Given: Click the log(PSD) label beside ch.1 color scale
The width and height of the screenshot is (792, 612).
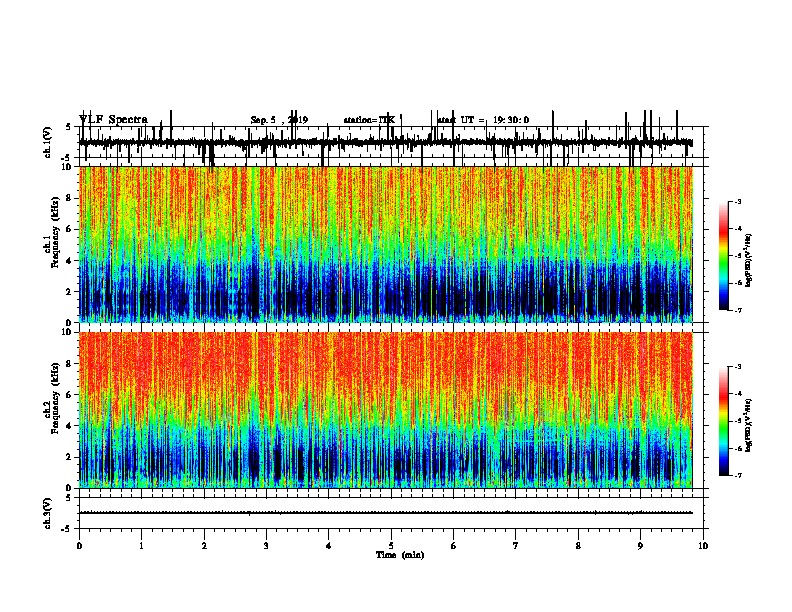Looking at the screenshot, I should pyautogui.click(x=749, y=260).
